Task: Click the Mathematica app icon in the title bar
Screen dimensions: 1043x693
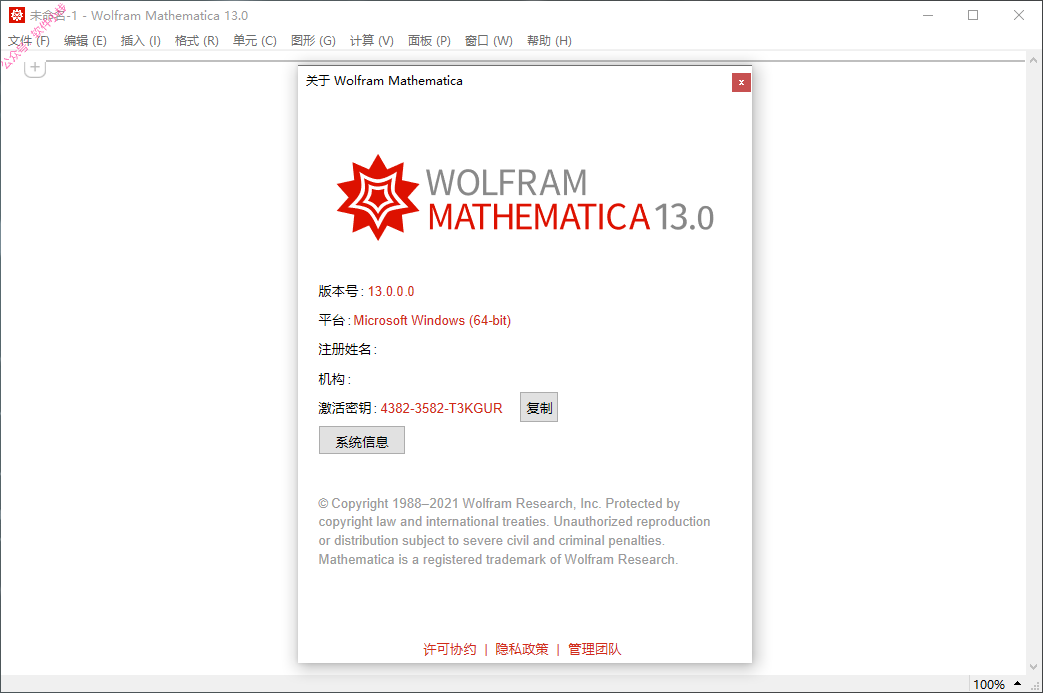Action: (x=17, y=15)
